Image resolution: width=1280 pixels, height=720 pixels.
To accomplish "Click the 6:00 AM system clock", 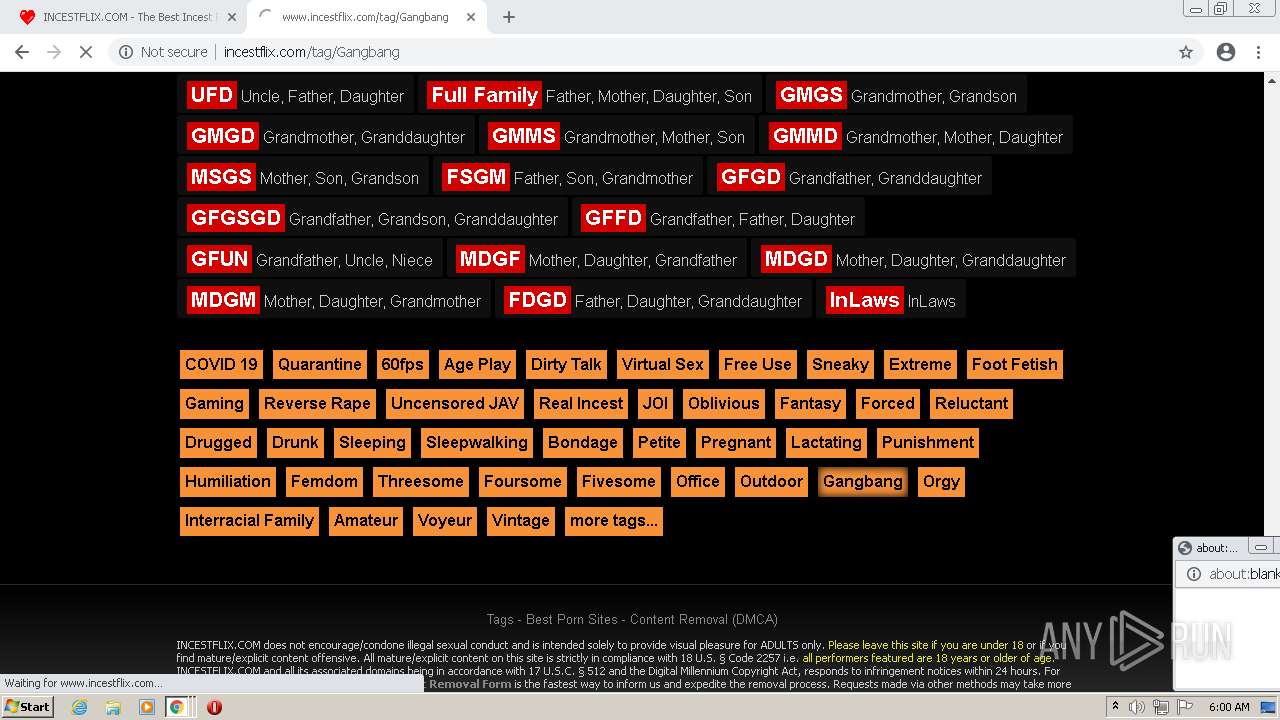I will (1229, 707).
